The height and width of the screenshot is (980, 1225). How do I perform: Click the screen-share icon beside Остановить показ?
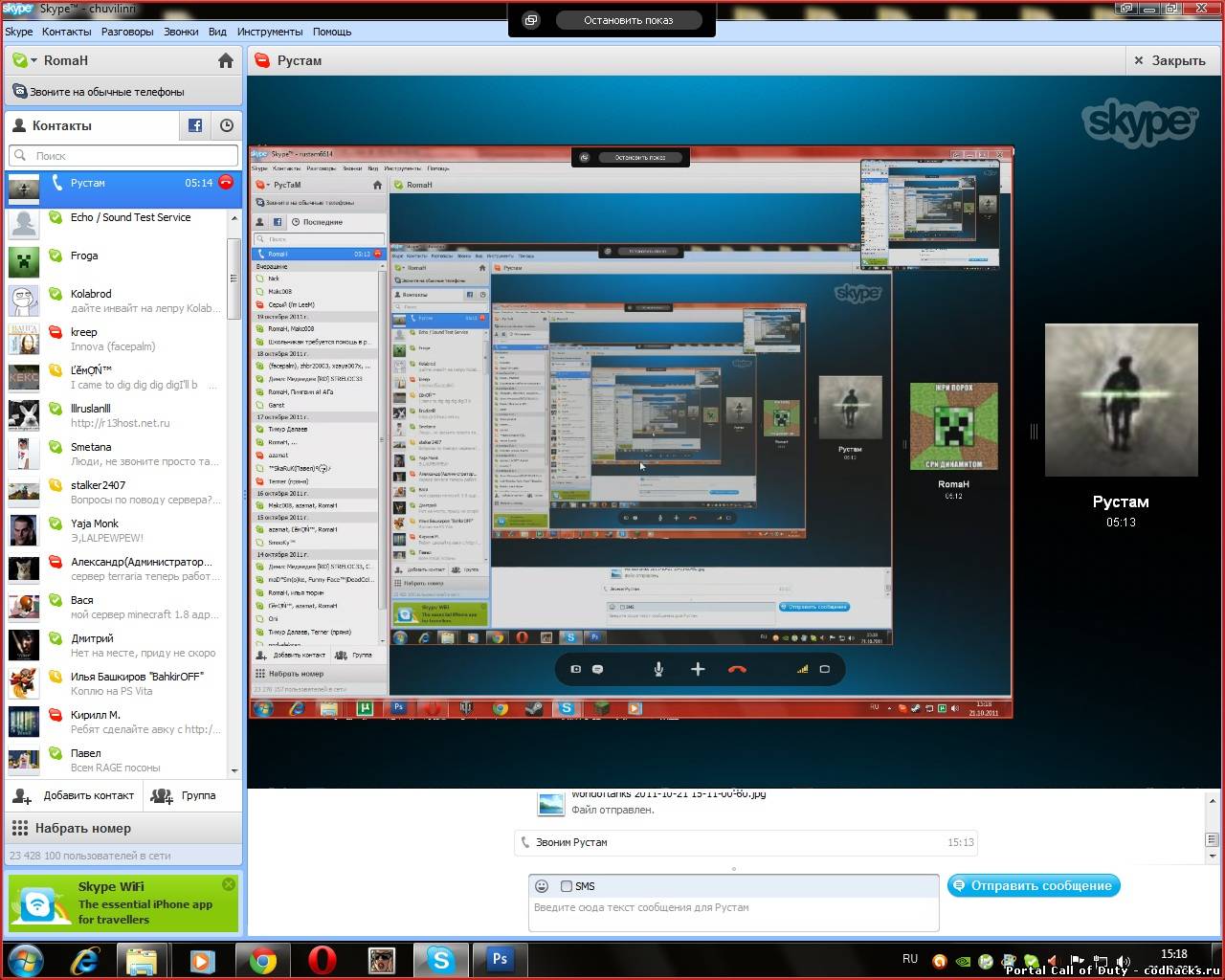click(531, 20)
